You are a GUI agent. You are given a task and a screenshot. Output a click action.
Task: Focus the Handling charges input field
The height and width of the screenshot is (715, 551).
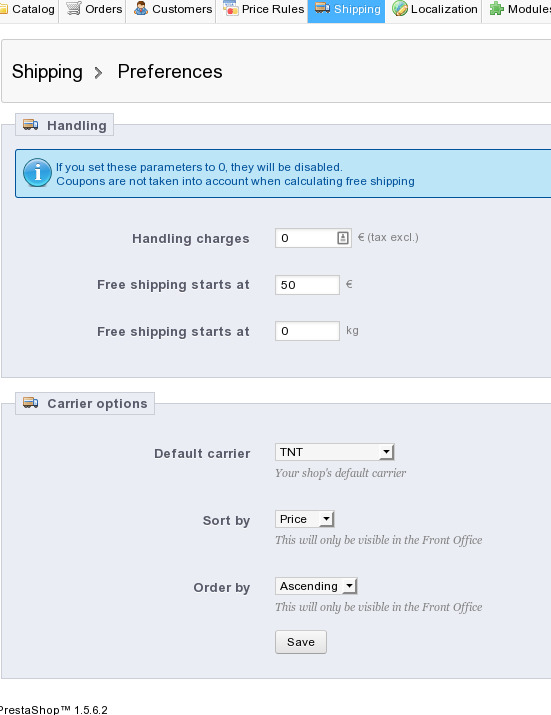[313, 238]
